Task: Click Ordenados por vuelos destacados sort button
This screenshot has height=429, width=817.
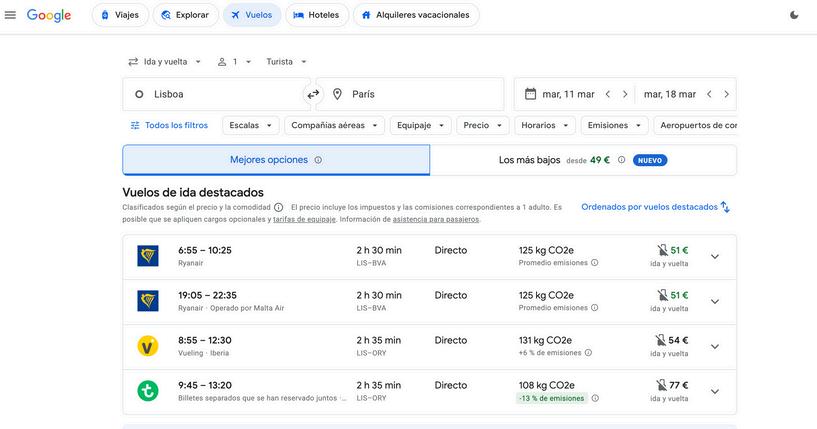Action: click(655, 207)
